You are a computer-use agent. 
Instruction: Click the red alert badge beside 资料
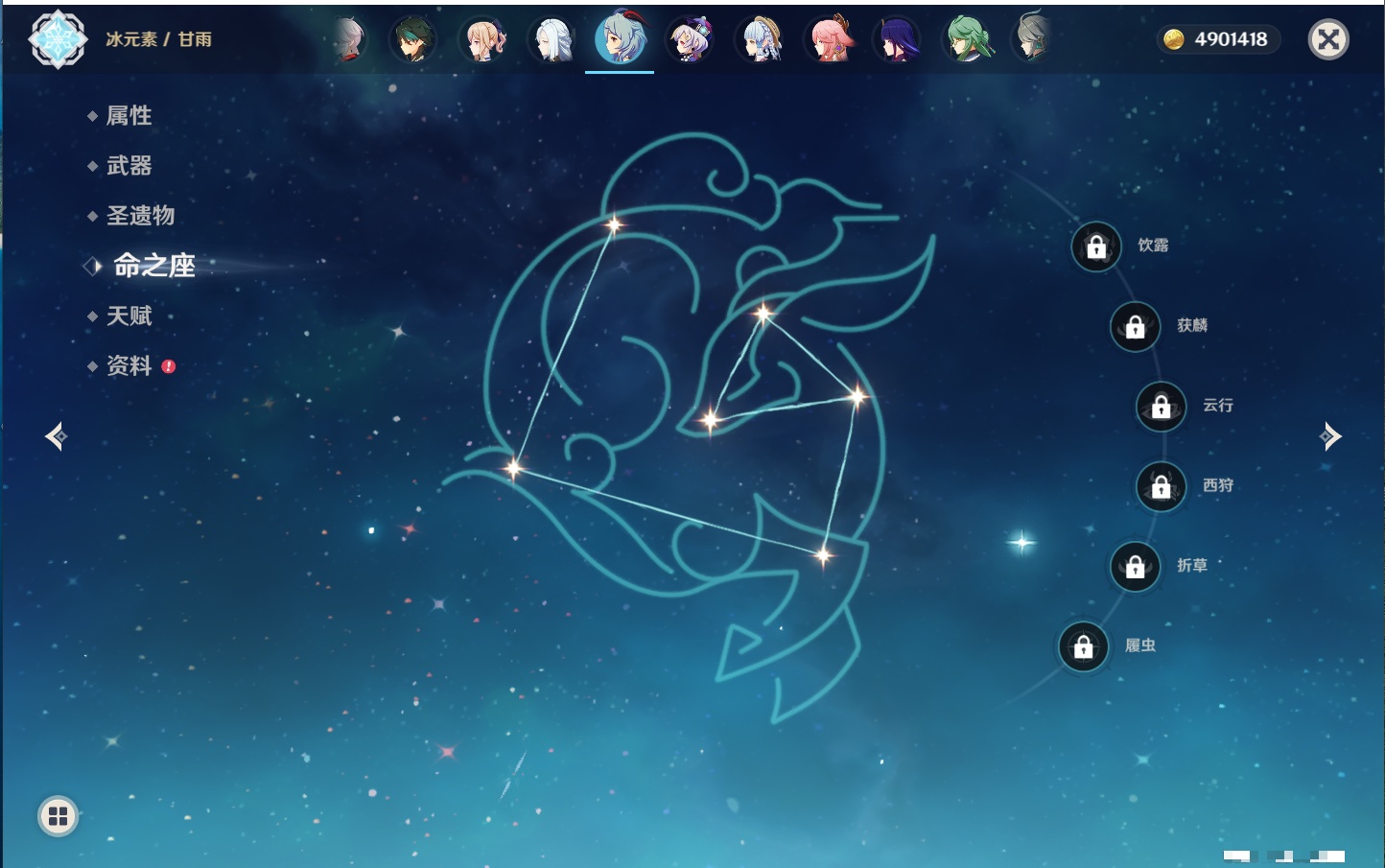click(x=169, y=366)
